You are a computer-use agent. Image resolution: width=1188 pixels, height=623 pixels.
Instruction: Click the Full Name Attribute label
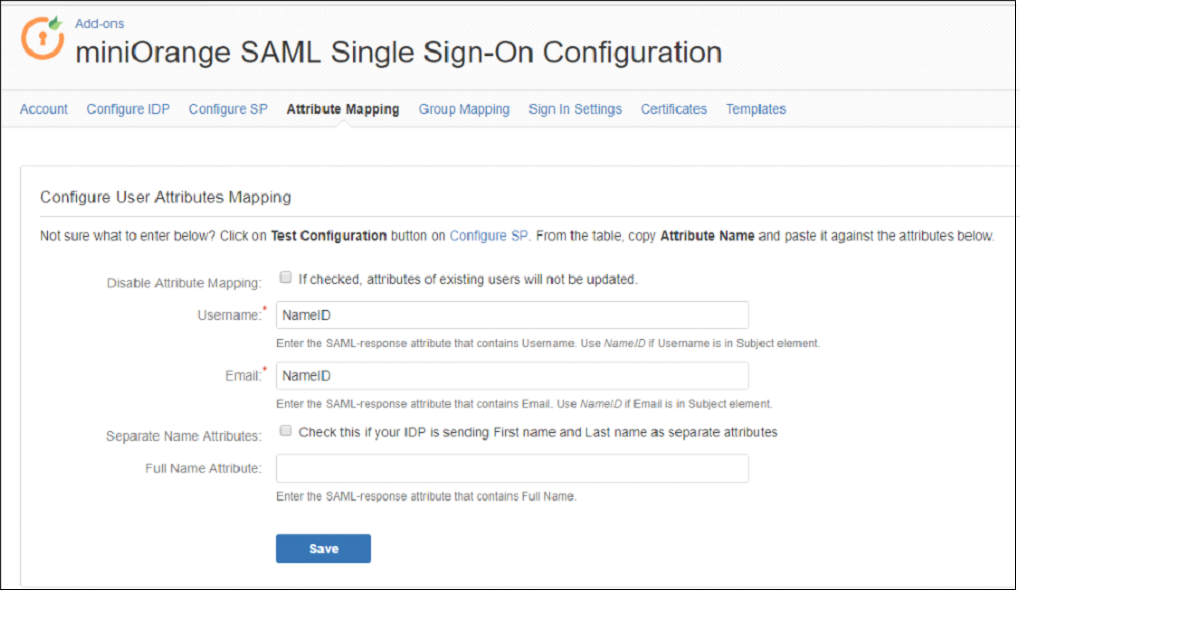(203, 468)
